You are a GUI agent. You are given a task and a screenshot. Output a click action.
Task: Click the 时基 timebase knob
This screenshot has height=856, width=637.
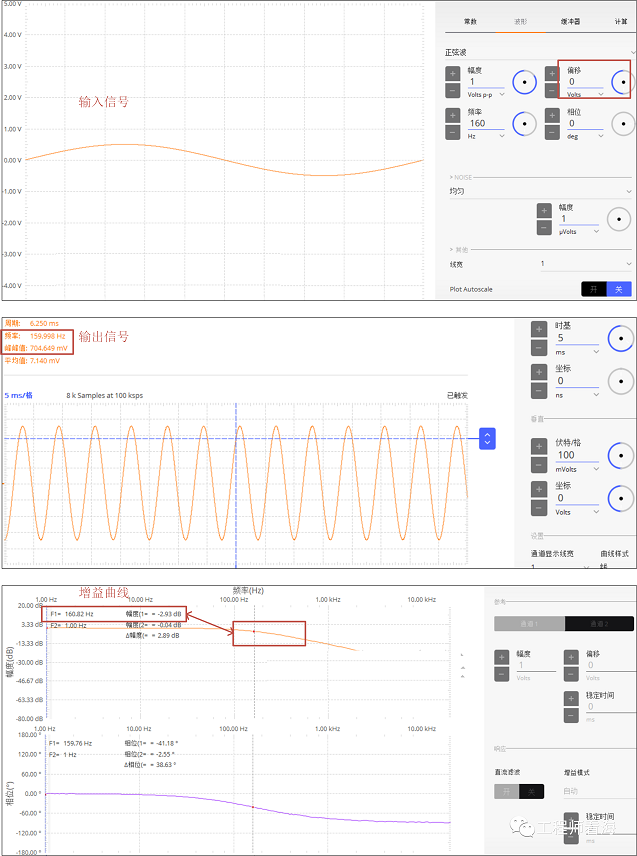coord(621,337)
